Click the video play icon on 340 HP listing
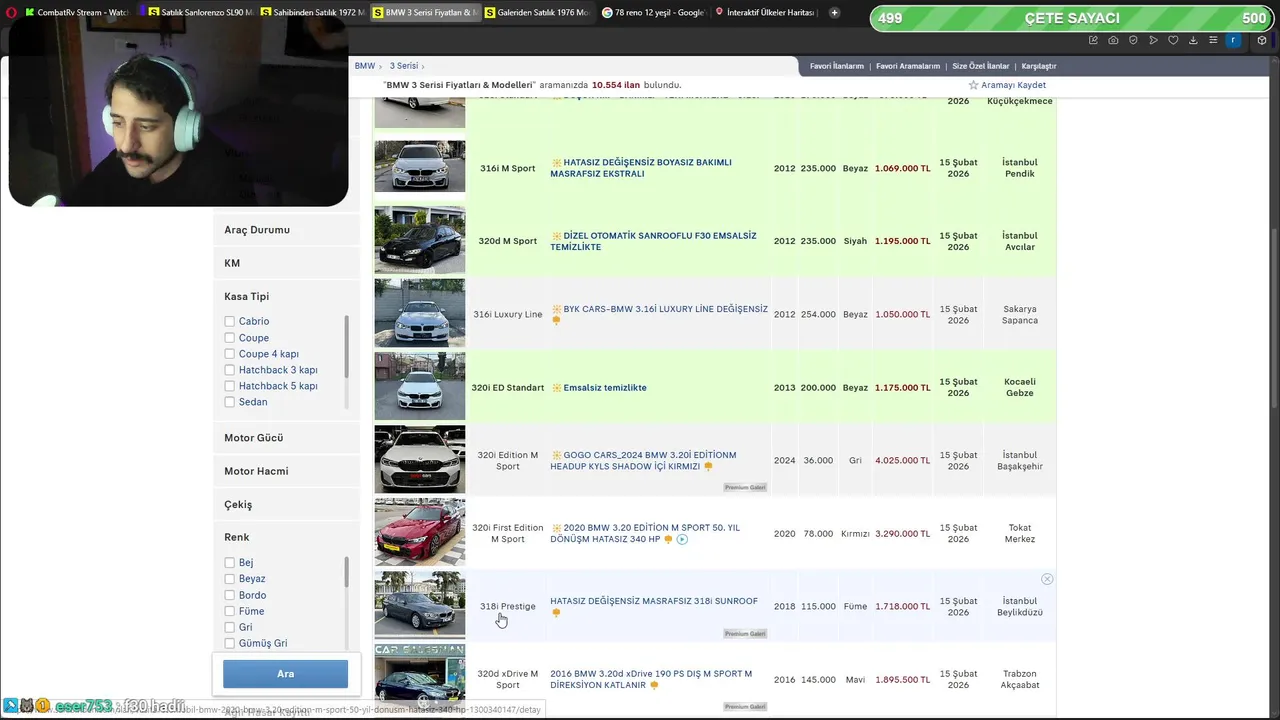Image resolution: width=1280 pixels, height=720 pixels. tap(682, 539)
